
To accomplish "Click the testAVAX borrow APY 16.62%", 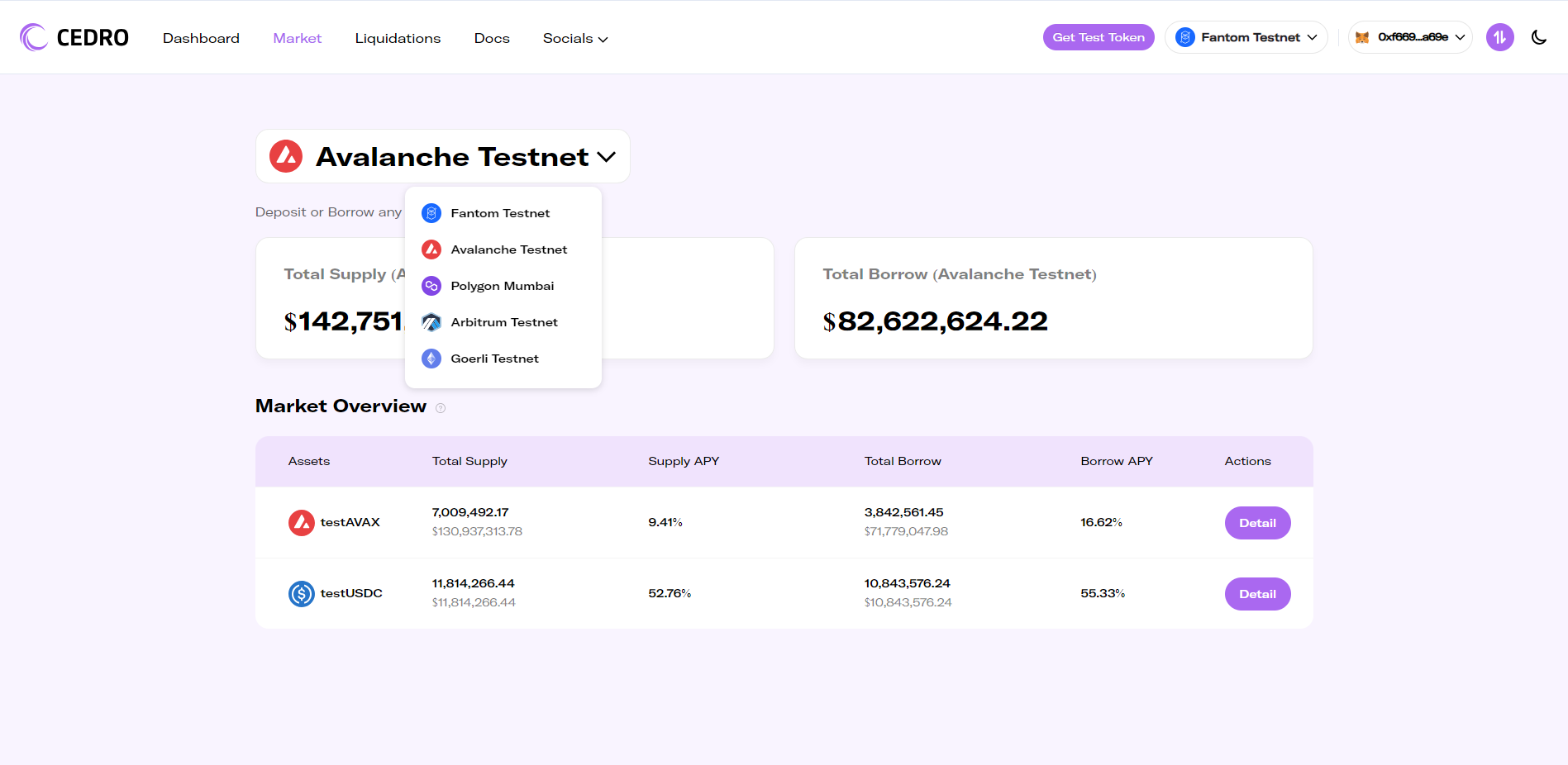I will tap(1101, 522).
